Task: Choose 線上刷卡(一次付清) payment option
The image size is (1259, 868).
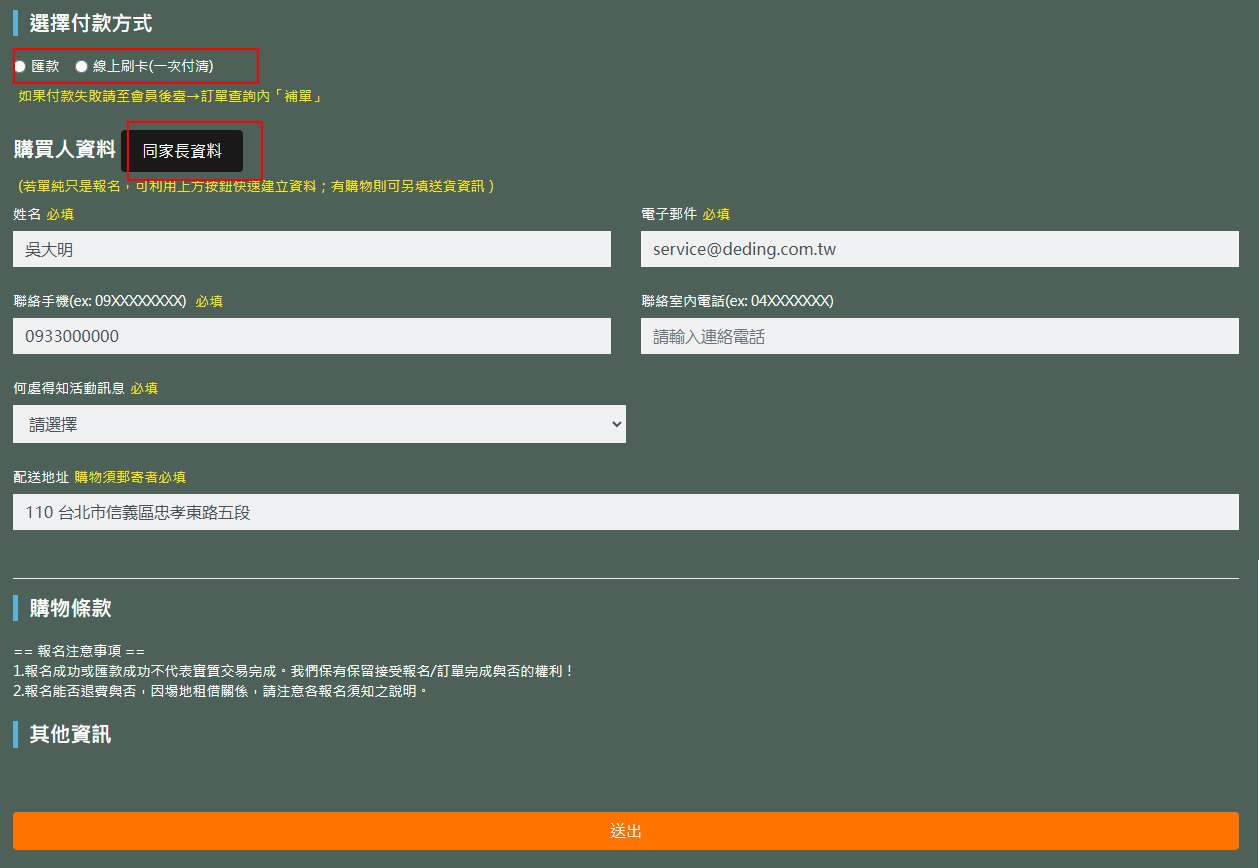Action: click(x=82, y=66)
